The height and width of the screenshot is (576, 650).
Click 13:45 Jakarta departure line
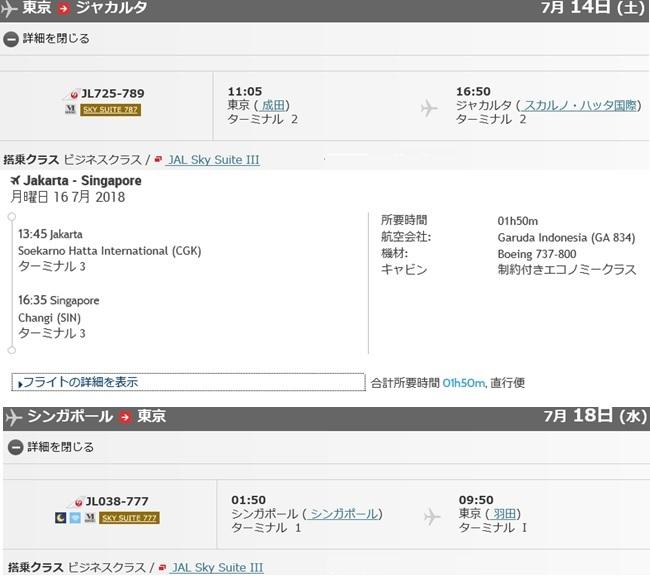coord(50,234)
